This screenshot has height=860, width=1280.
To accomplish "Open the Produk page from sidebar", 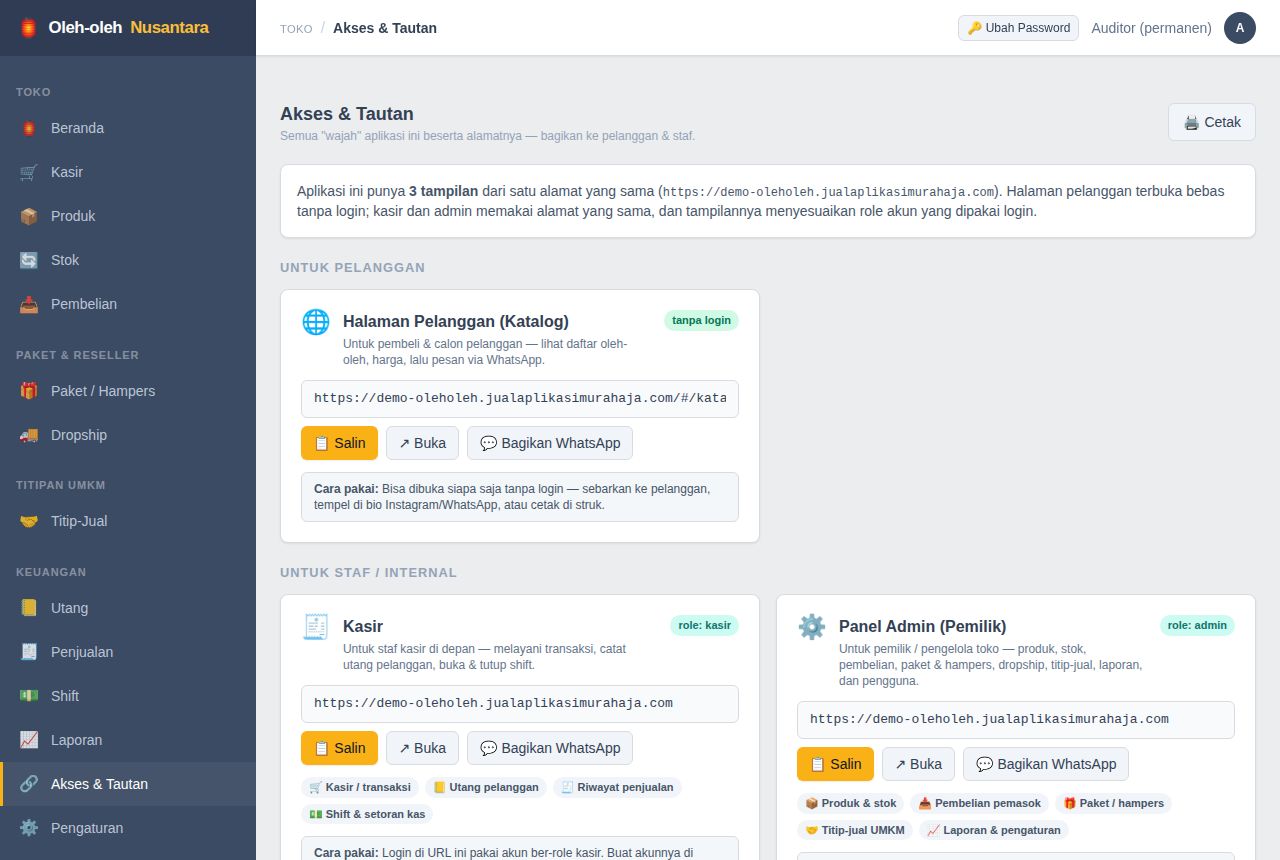I will tap(128, 216).
